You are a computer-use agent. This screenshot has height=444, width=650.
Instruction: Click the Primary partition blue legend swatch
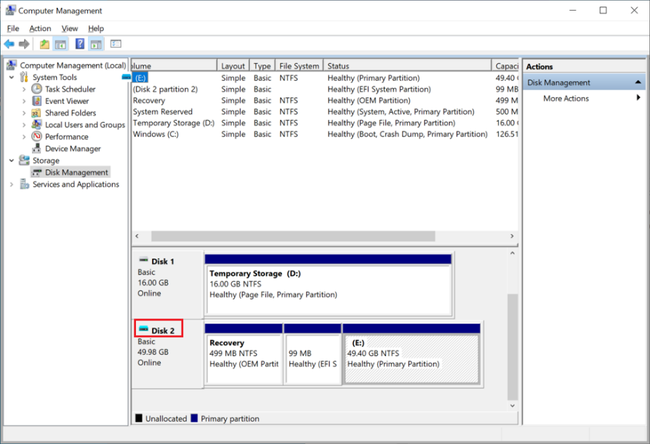(x=194, y=418)
